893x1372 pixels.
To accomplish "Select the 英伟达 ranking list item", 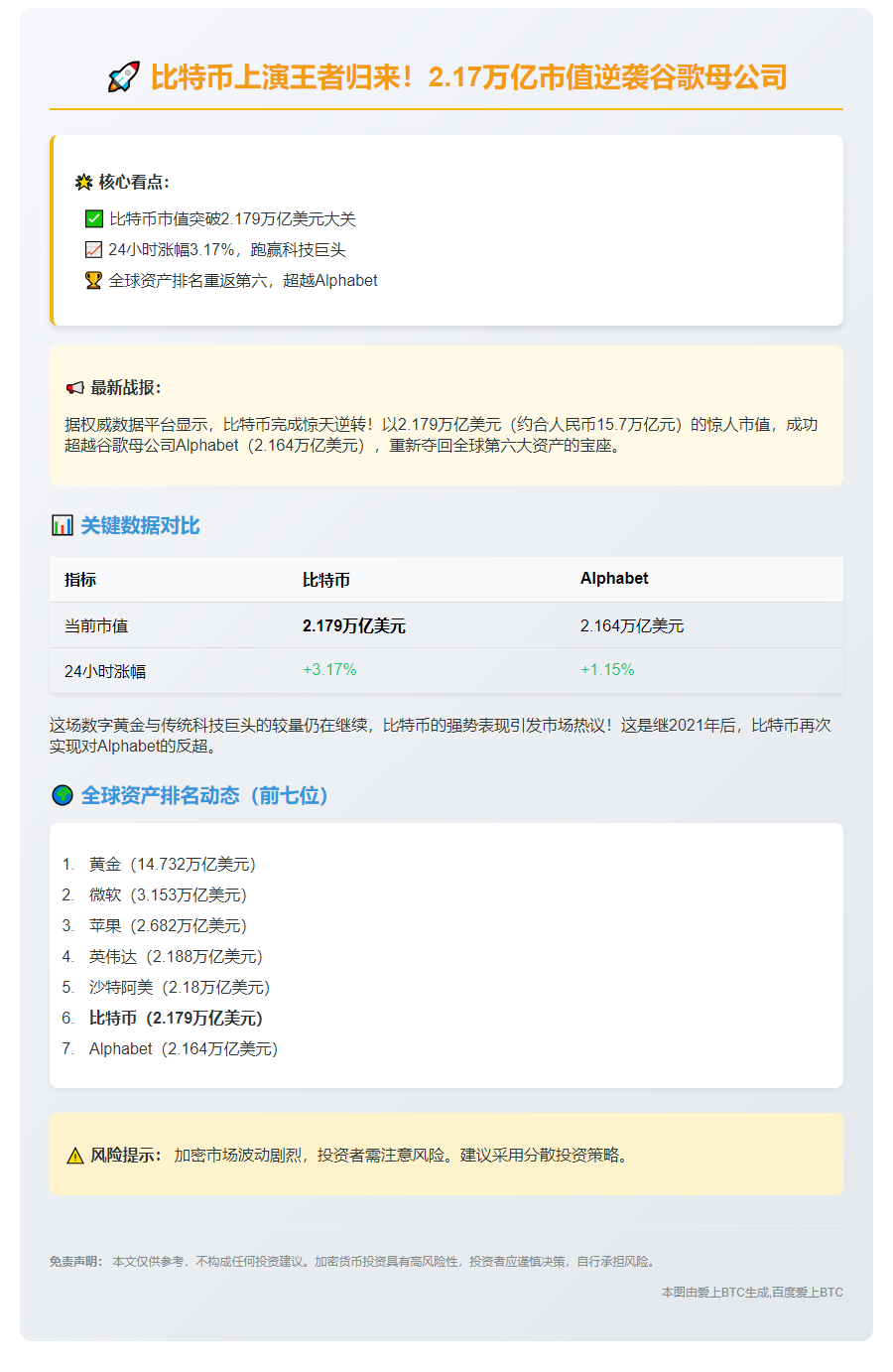I will tap(176, 957).
